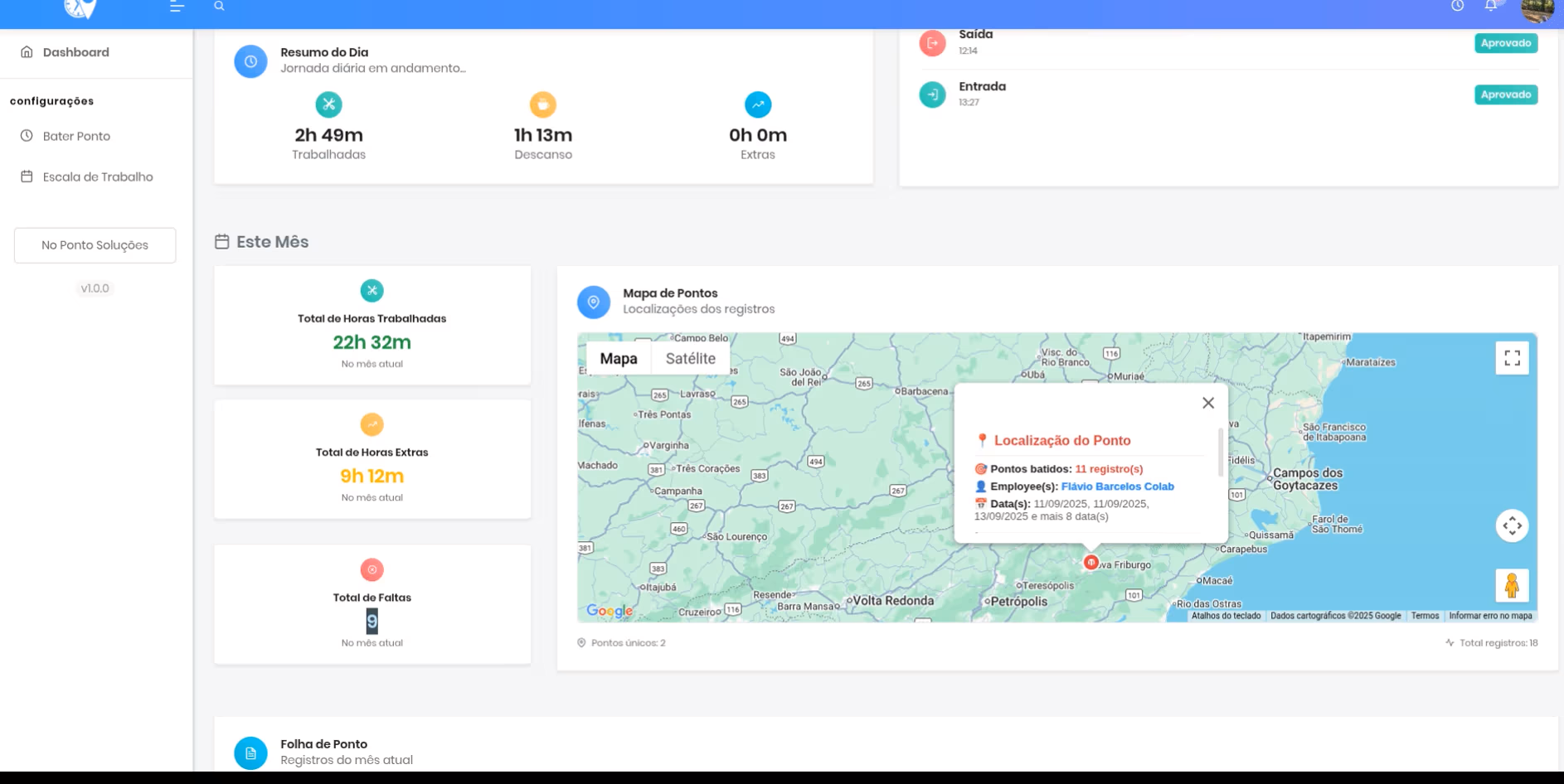1564x784 pixels.
Task: Open Atalhos do teclado on map
Action: tap(1226, 616)
